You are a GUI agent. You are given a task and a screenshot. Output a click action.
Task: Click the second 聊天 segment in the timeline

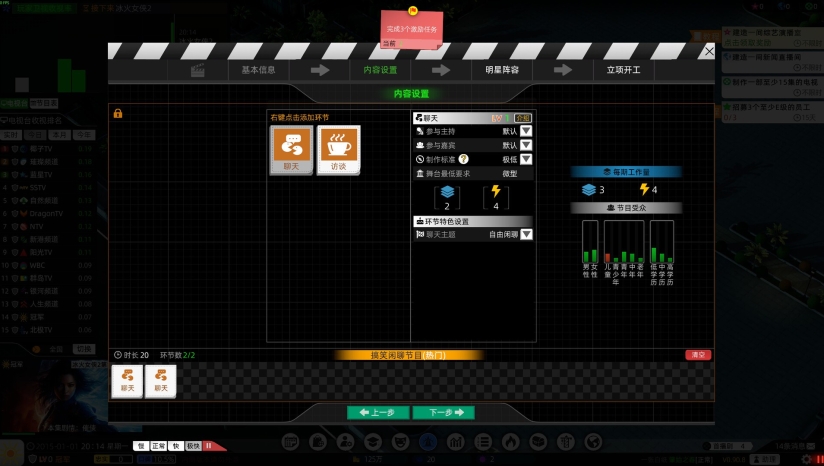click(161, 381)
